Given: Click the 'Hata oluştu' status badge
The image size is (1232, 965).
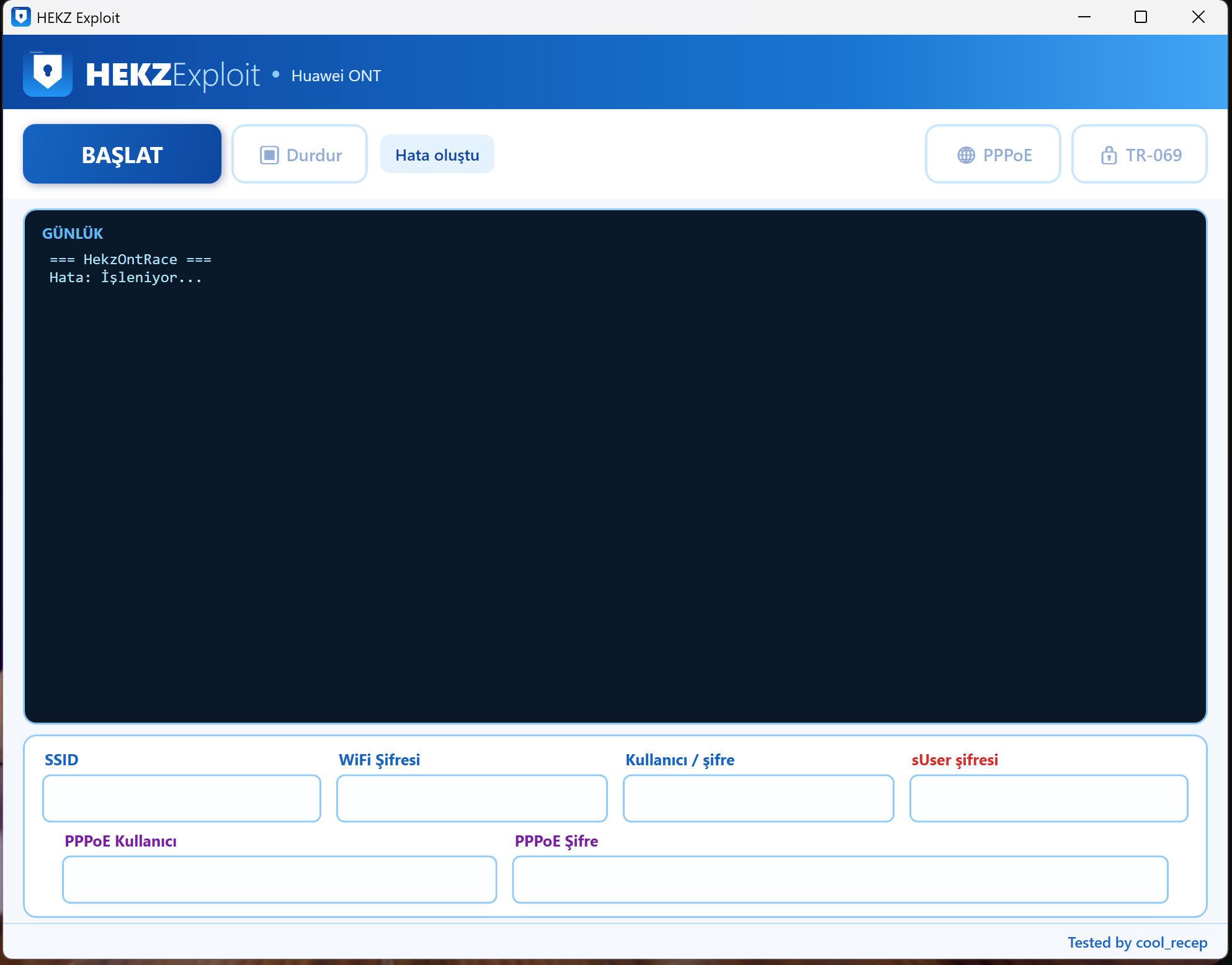Looking at the screenshot, I should pos(437,154).
